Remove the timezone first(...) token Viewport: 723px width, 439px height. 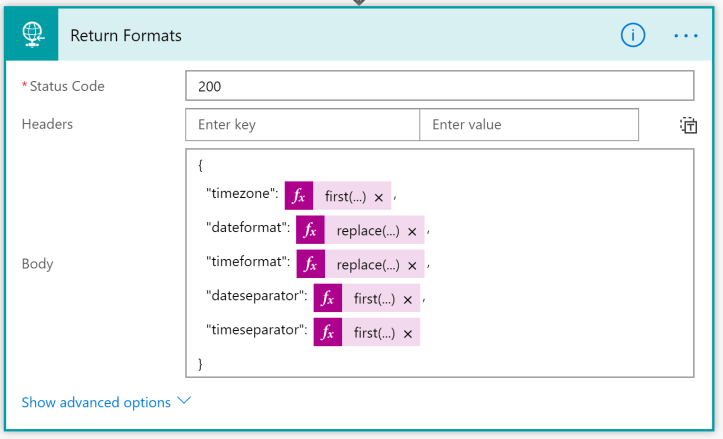[x=378, y=197]
